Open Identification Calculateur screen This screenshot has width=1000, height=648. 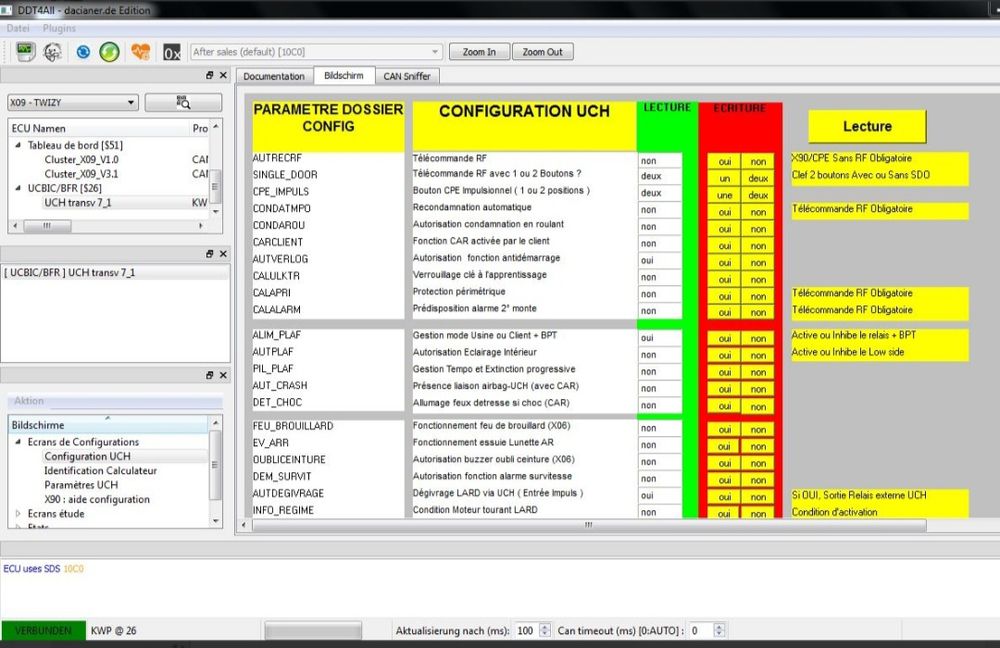pyautogui.click(x=100, y=471)
